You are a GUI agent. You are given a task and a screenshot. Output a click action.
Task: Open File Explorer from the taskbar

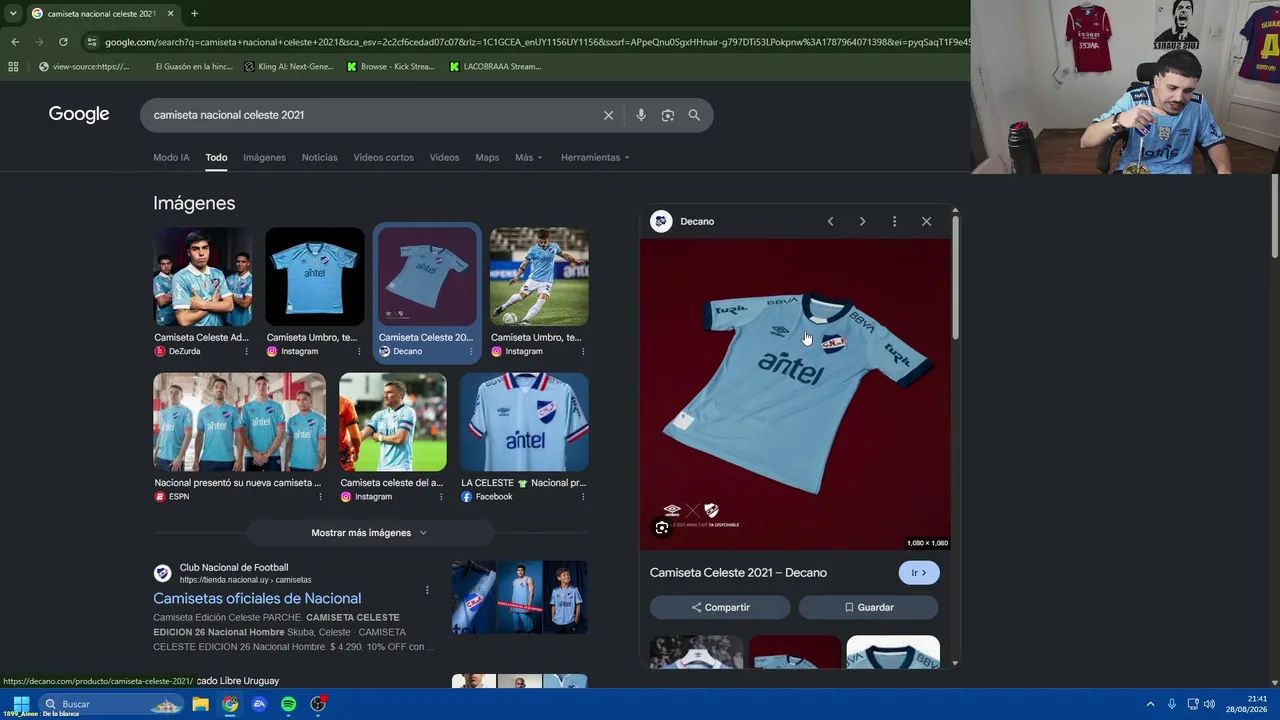201,704
